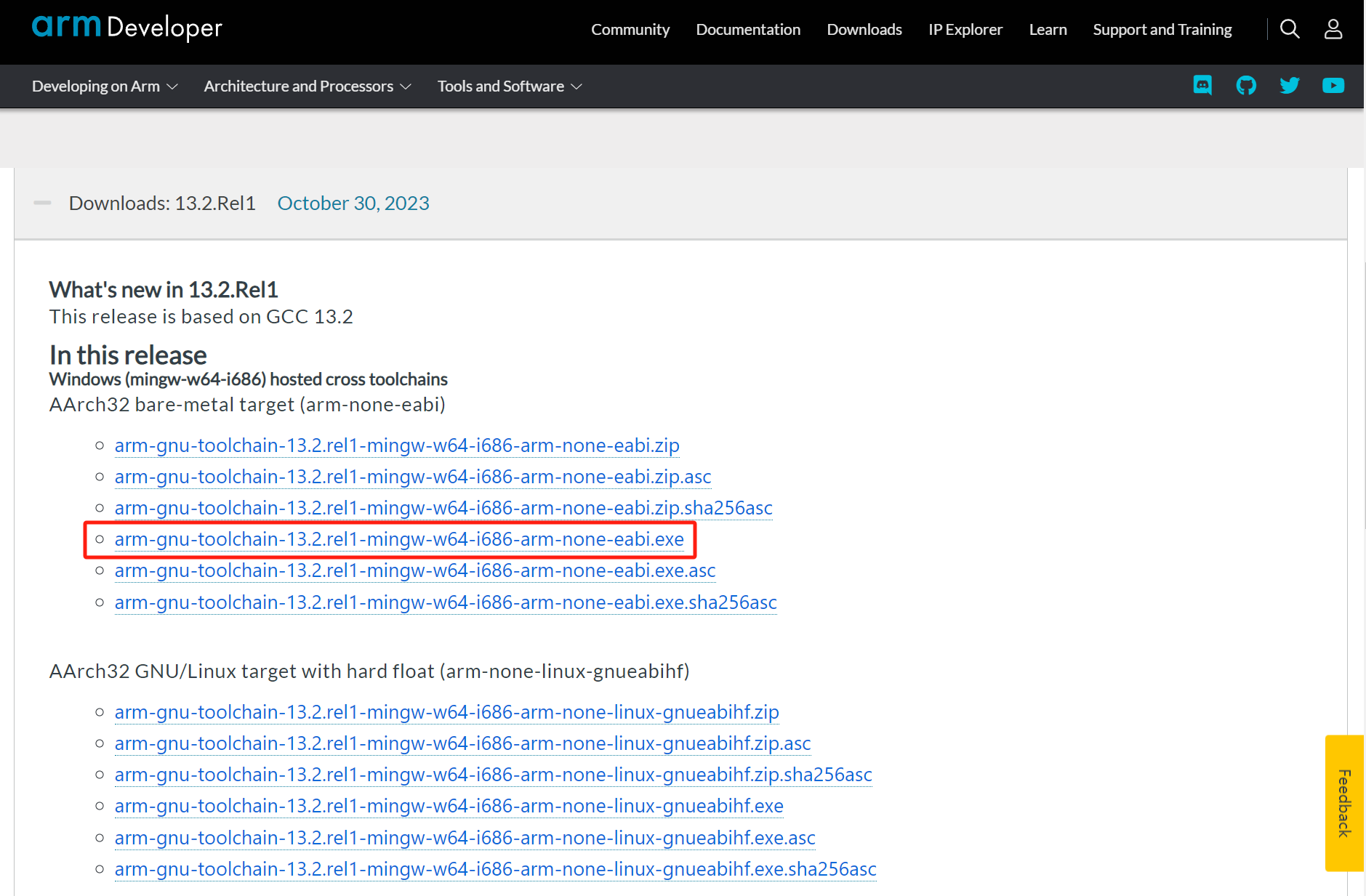Open the Support and Training nav item
Viewport: 1366px width, 896px height.
pos(1162,29)
